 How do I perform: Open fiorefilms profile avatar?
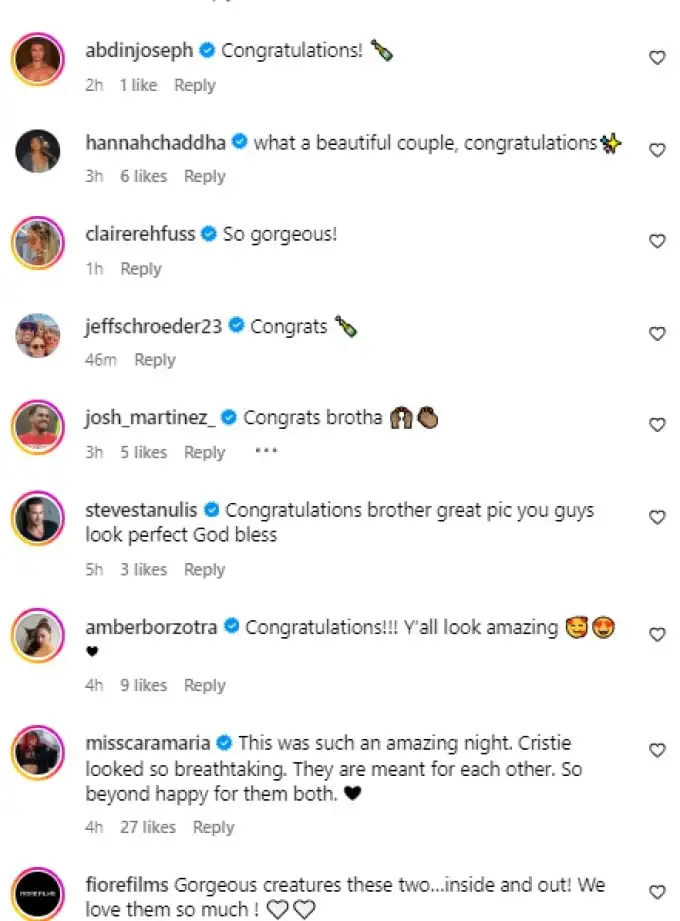(38, 893)
